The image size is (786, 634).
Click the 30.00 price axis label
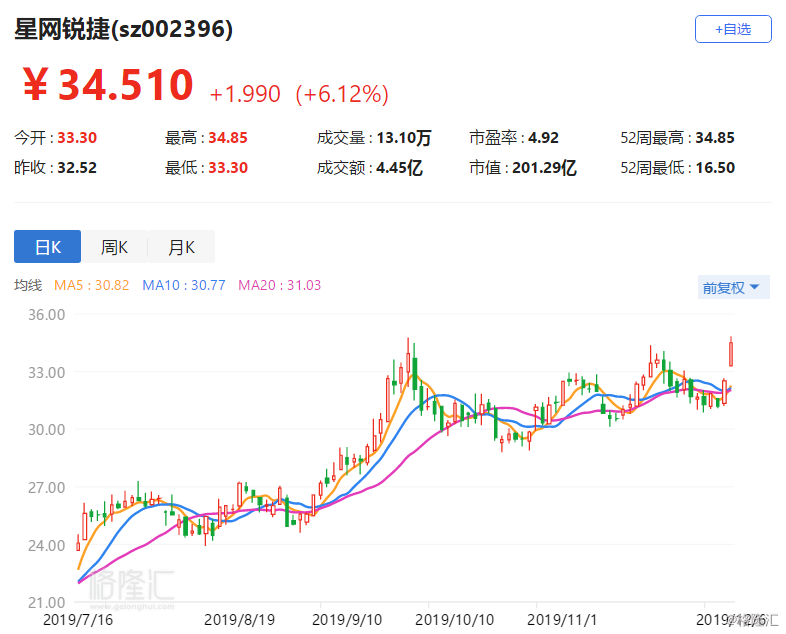tap(46, 430)
